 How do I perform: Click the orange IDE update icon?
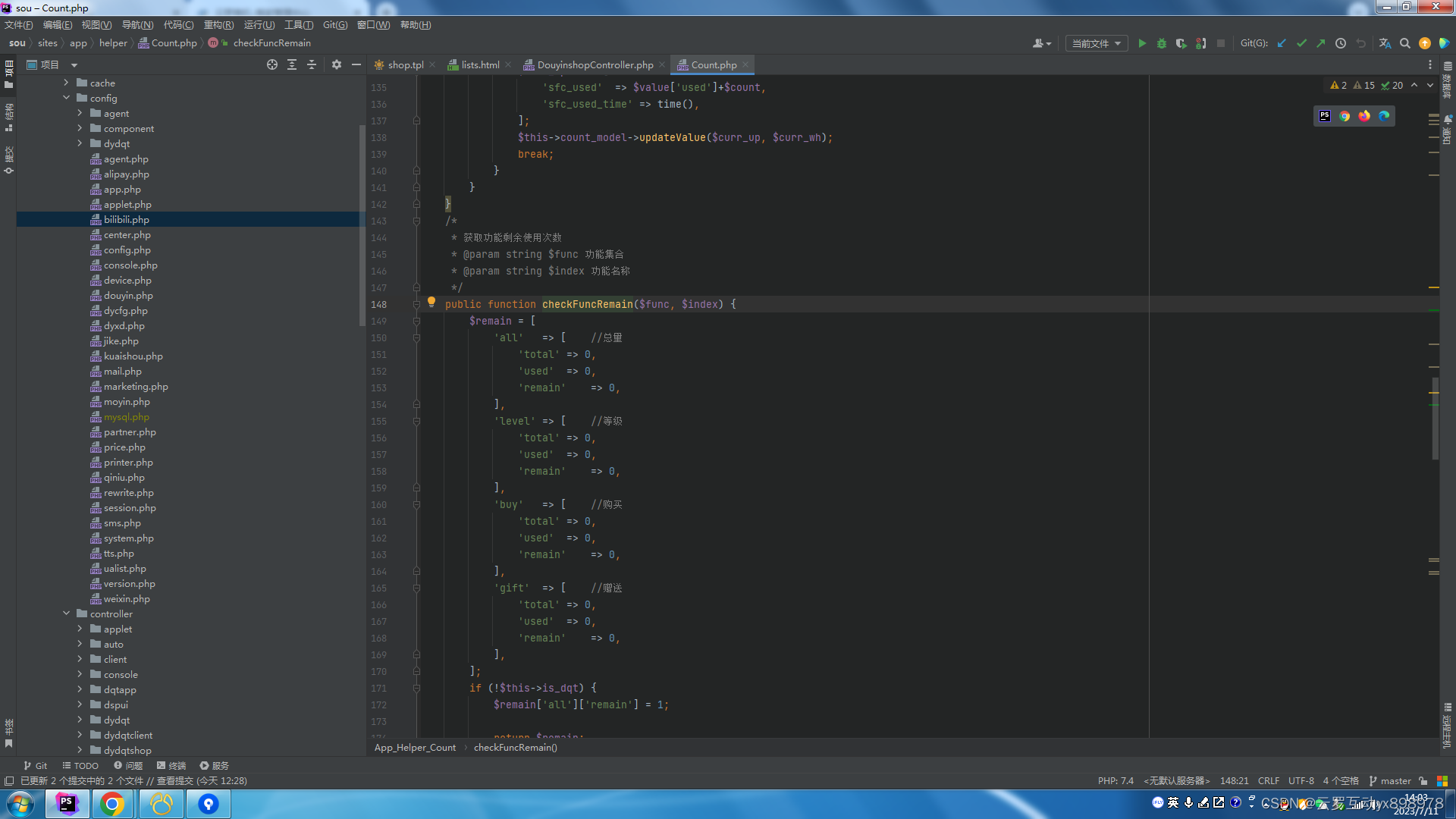[x=1425, y=43]
